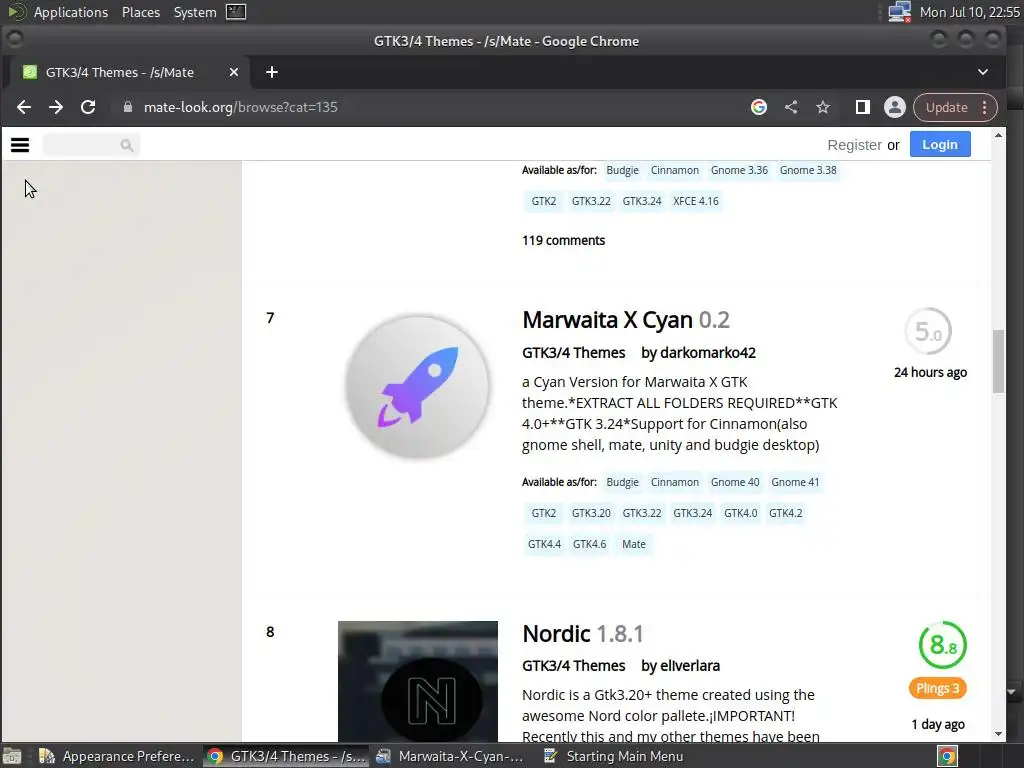This screenshot has height=768, width=1024.
Task: Show desktop via bottom-left panel icon
Action: tap(12, 756)
